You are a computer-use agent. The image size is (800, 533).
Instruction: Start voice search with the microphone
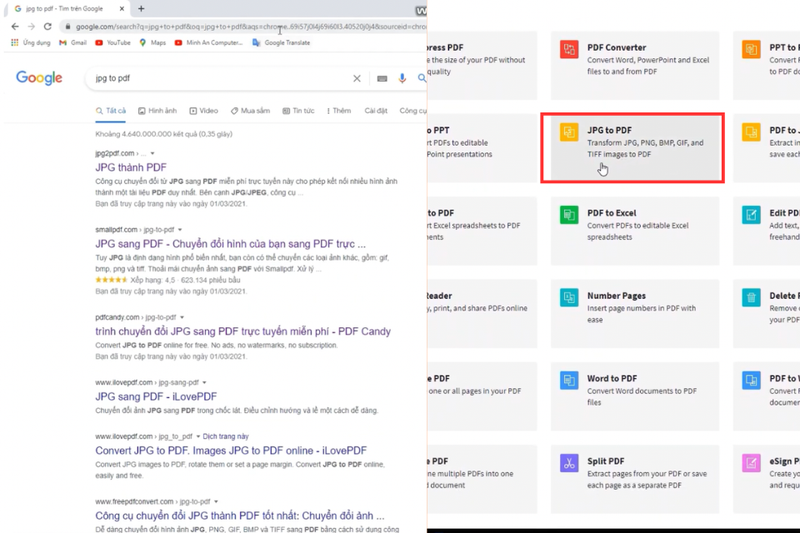point(402,78)
